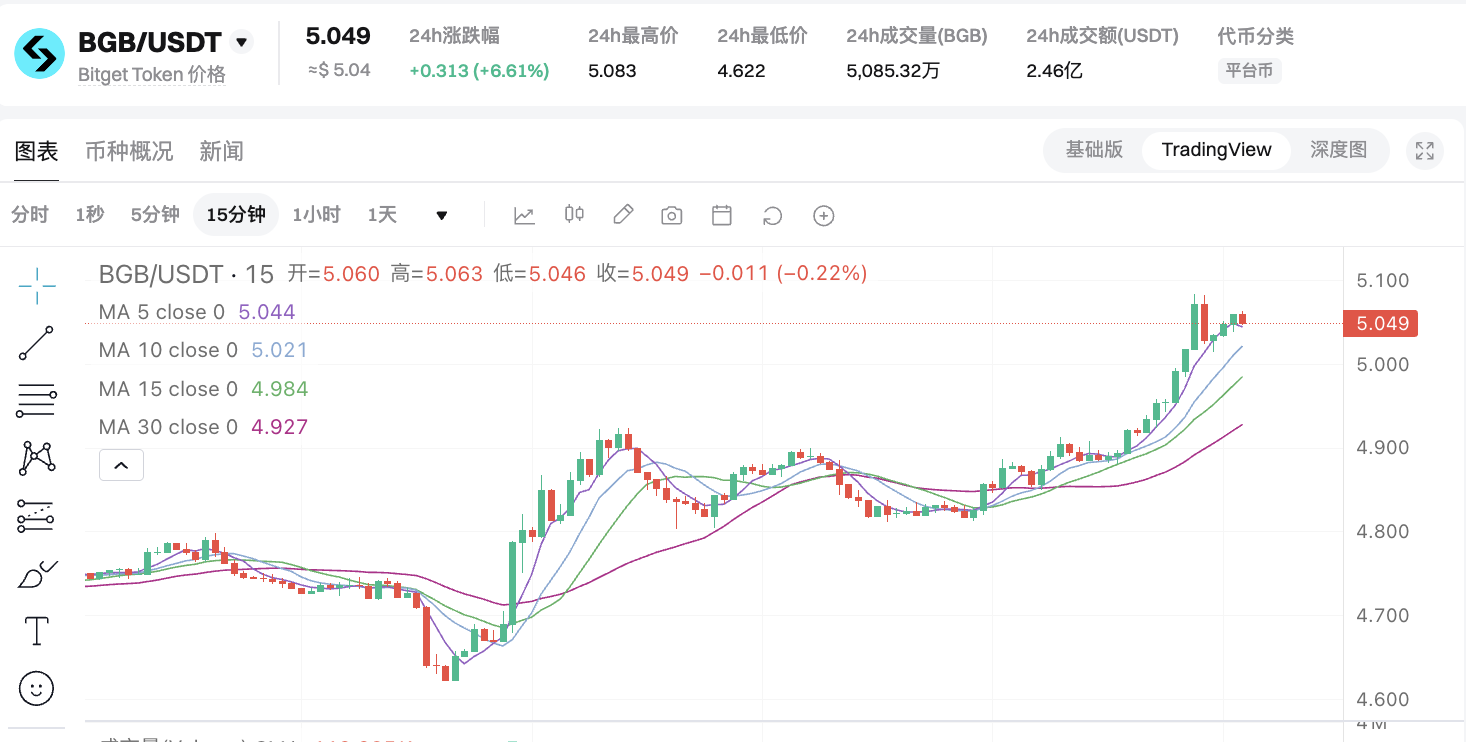Select the 1秒 interval
The width and height of the screenshot is (1466, 742).
tap(89, 215)
